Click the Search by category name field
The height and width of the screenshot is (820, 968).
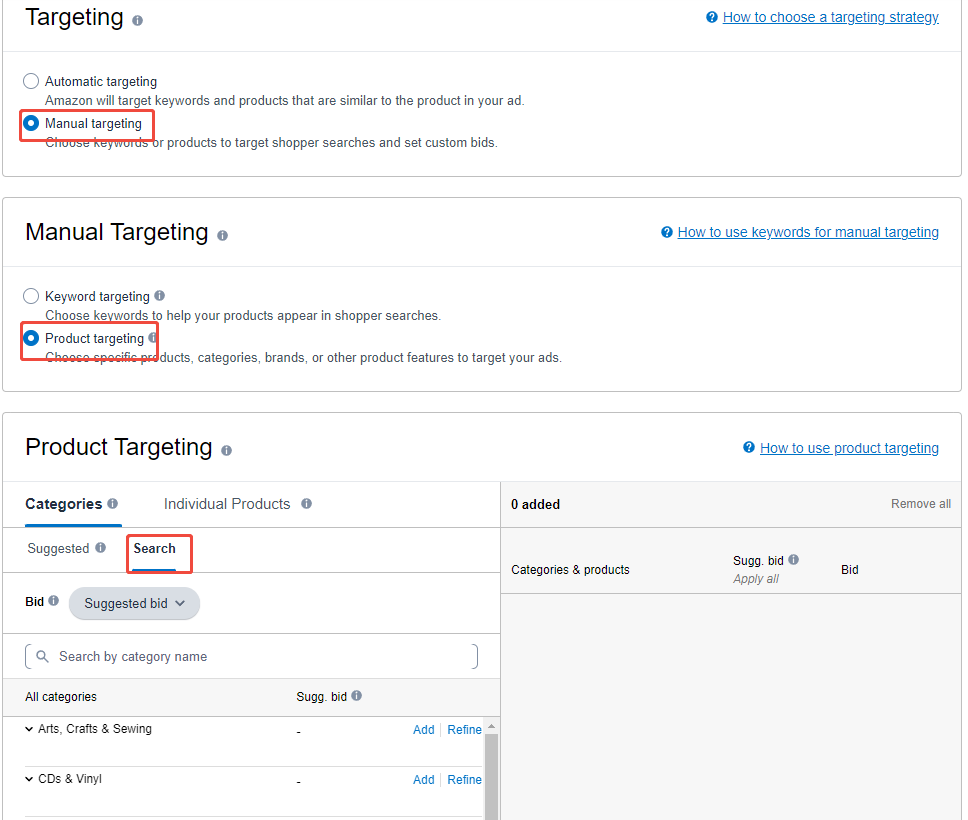(250, 657)
